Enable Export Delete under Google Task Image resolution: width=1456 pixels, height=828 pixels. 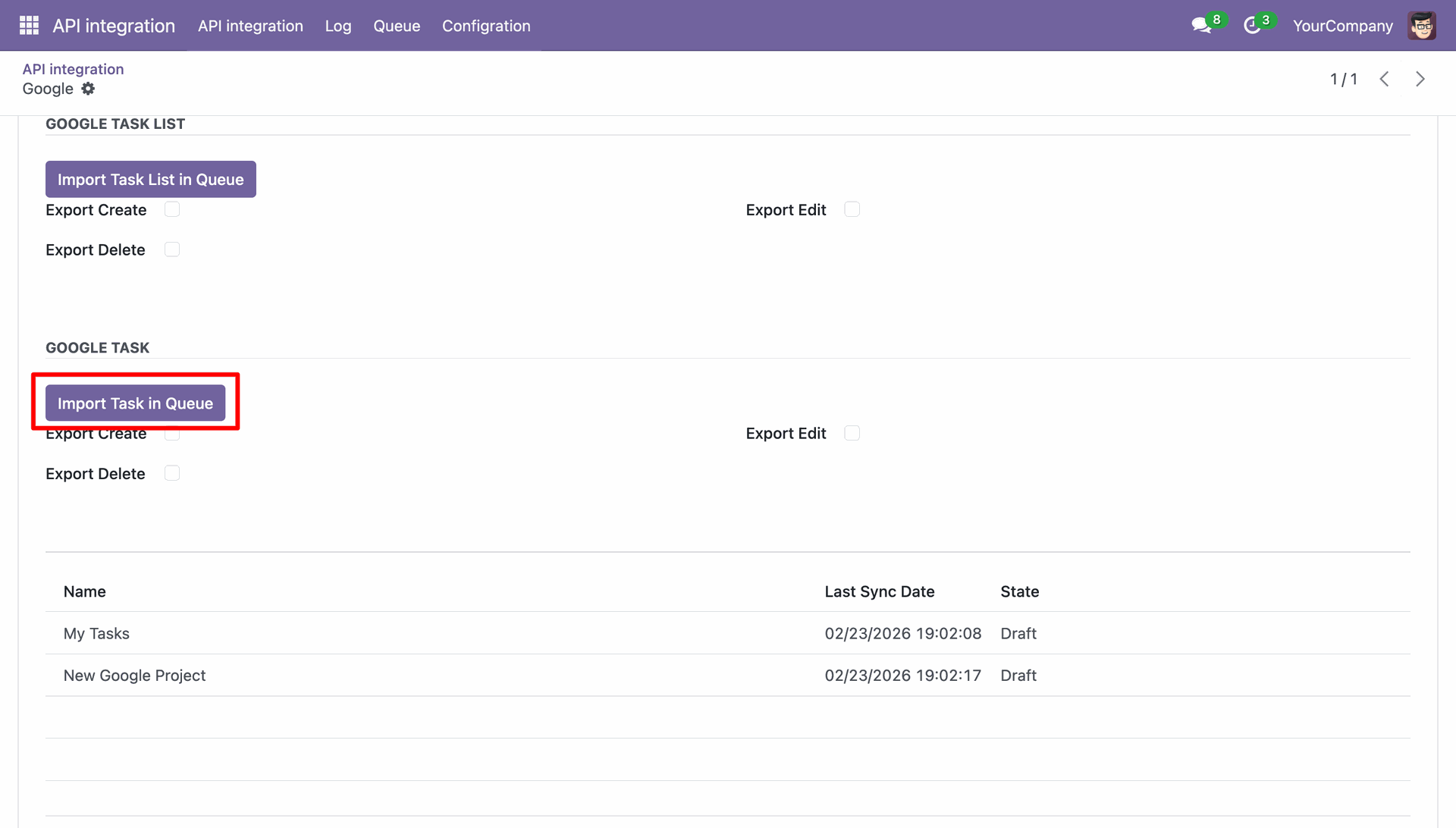click(x=172, y=473)
